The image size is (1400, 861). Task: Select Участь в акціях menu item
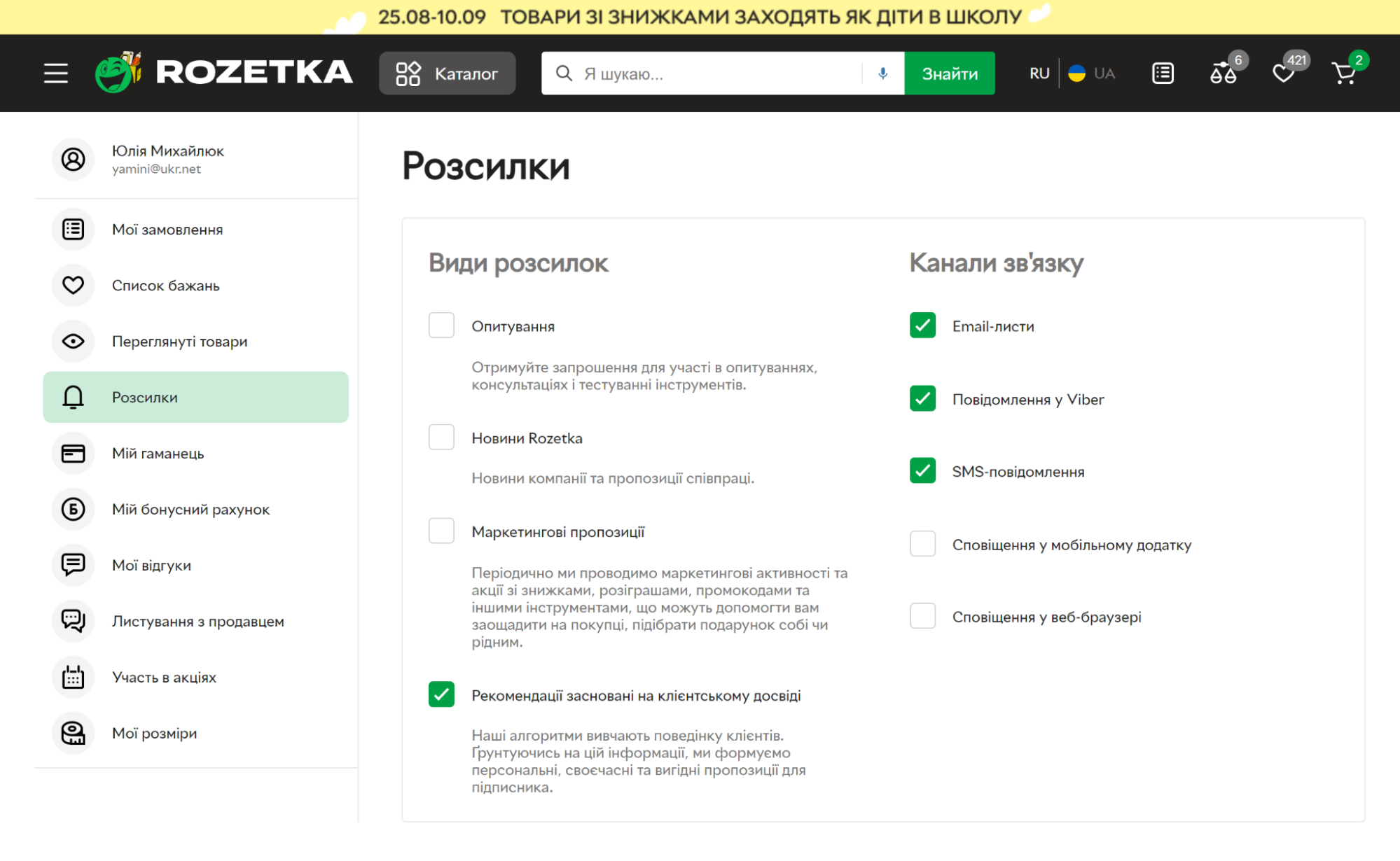click(165, 677)
